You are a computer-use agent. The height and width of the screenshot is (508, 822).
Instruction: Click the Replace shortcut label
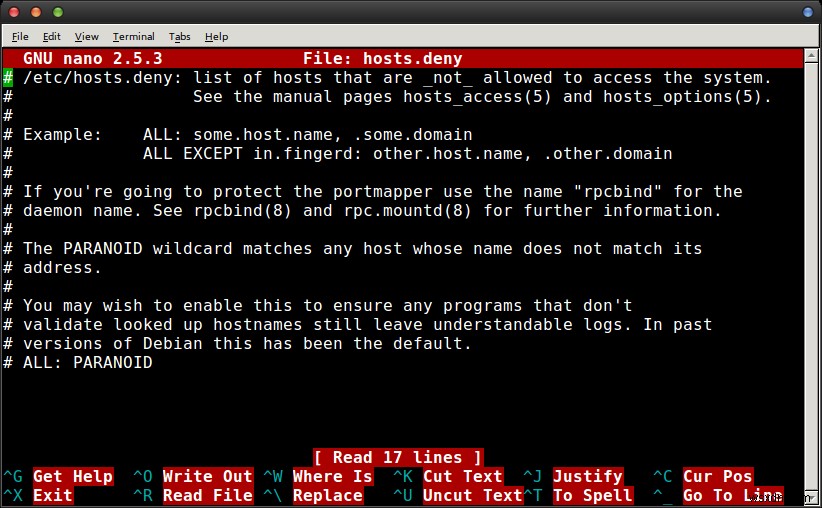click(x=328, y=495)
